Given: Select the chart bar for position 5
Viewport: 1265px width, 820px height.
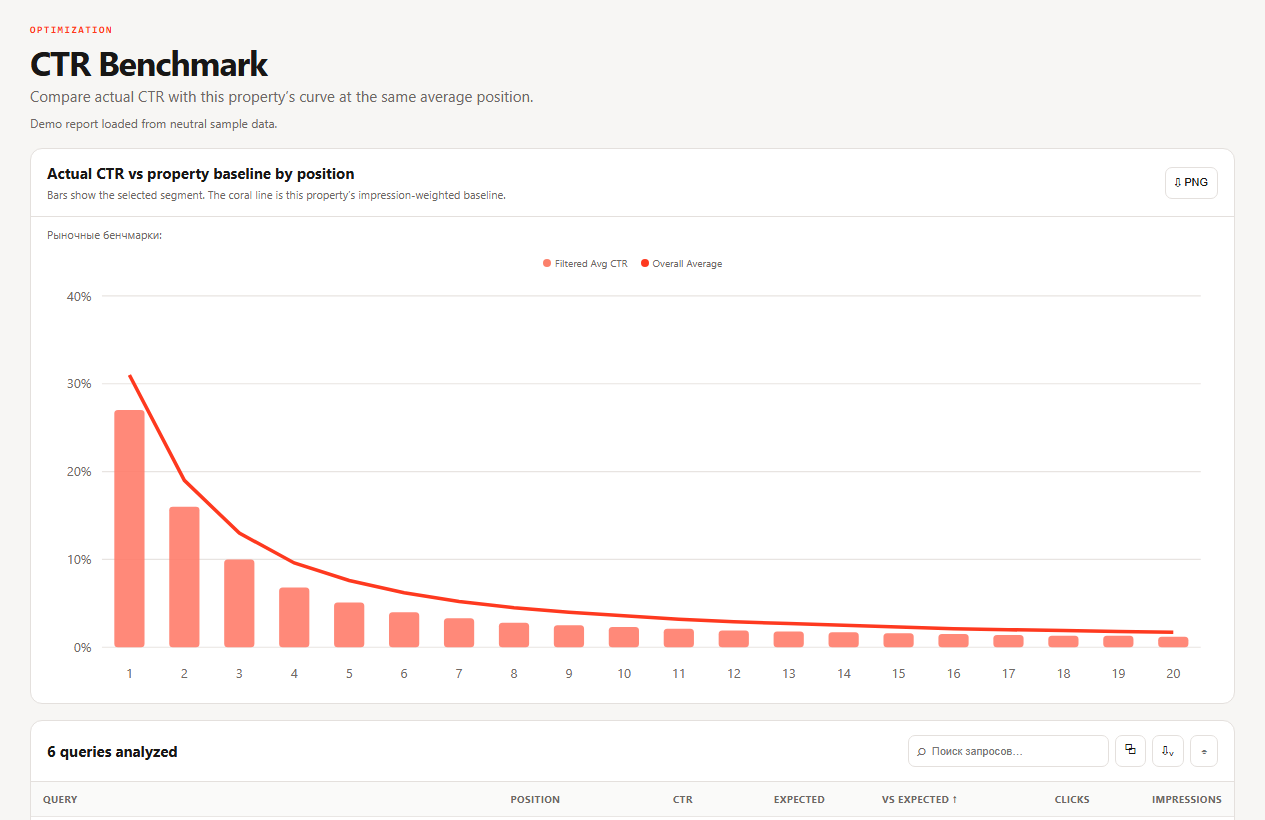Looking at the screenshot, I should coord(349,625).
